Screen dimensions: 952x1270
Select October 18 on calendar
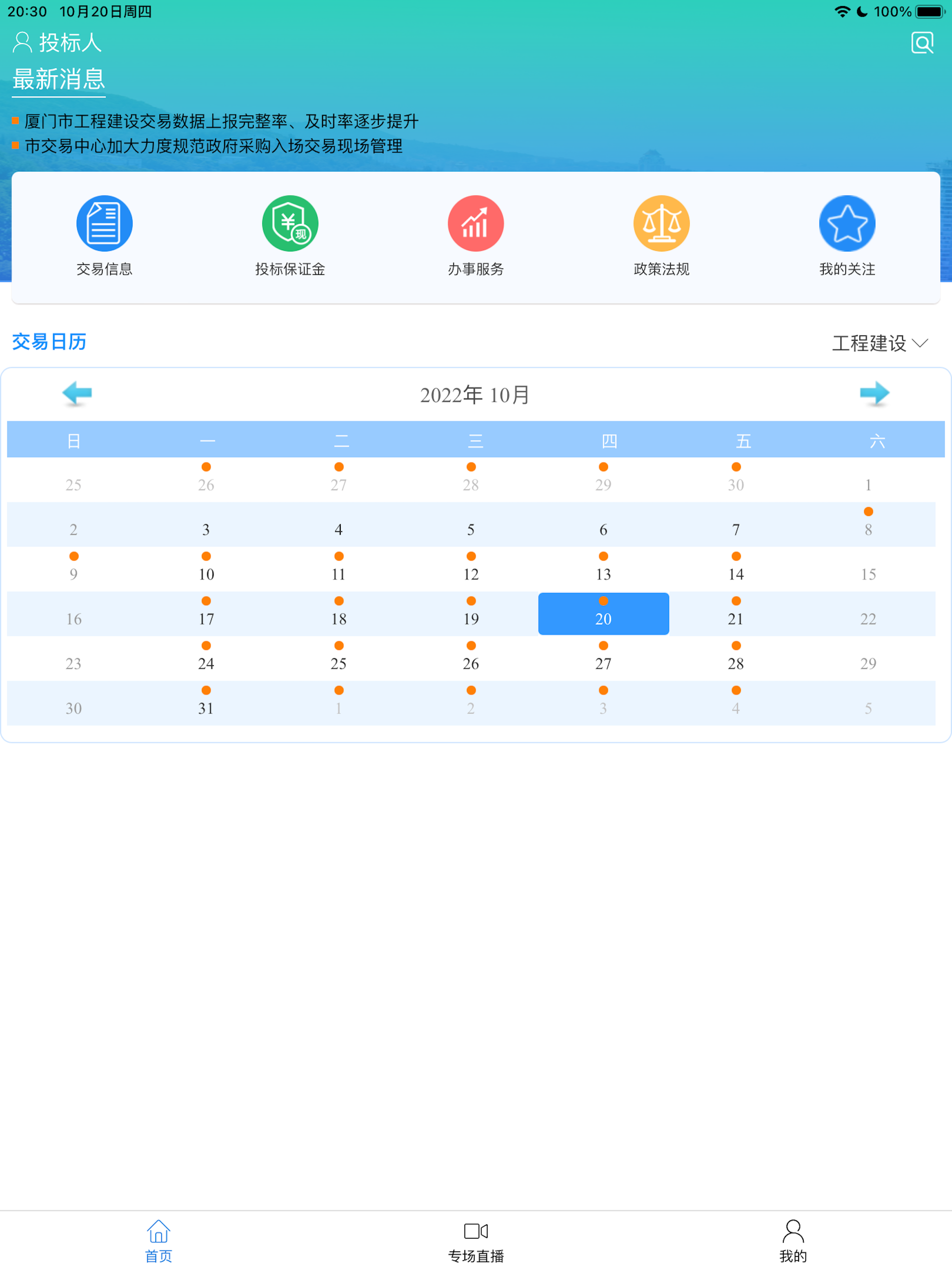coord(339,613)
